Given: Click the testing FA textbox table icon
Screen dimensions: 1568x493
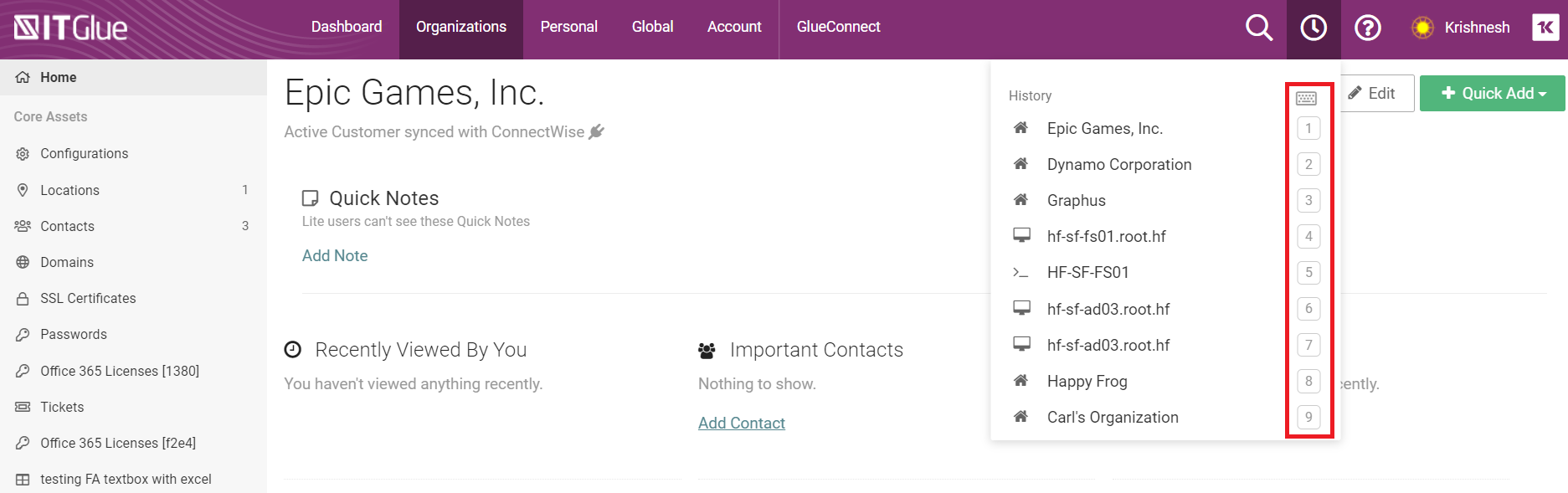Looking at the screenshot, I should point(23,480).
